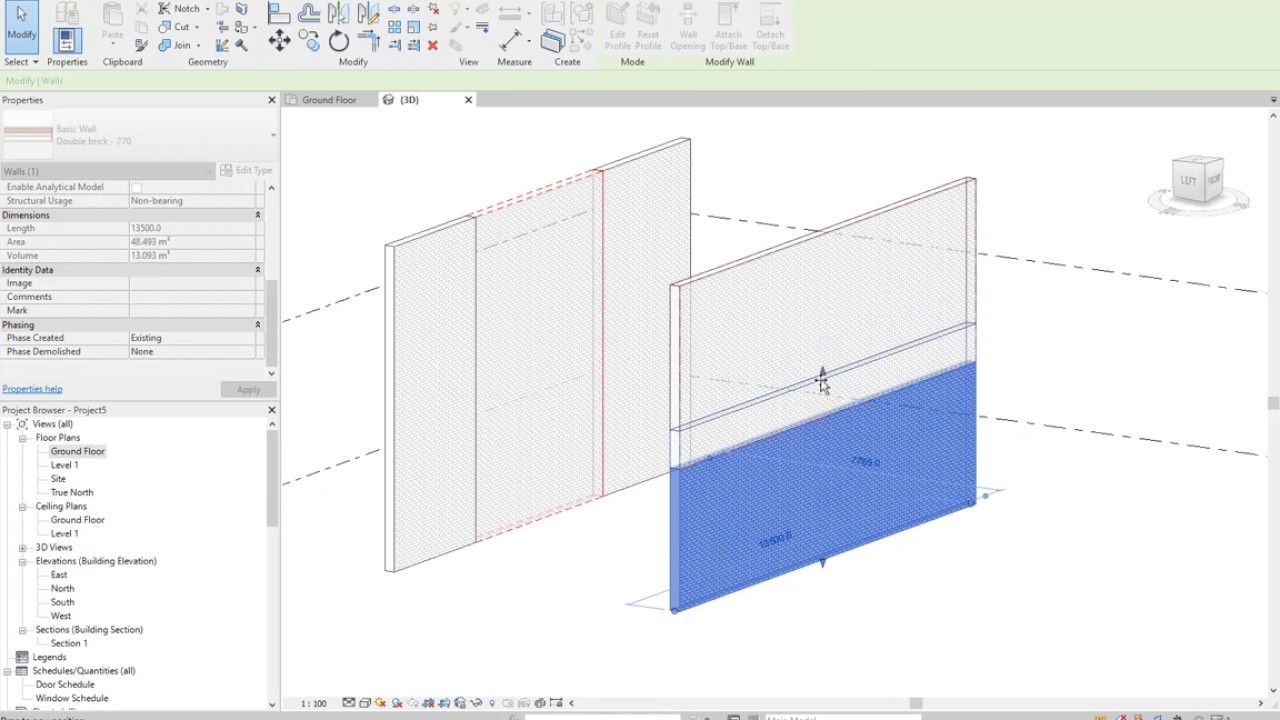Click the Edit Type button
The height and width of the screenshot is (720, 1280).
tap(246, 171)
